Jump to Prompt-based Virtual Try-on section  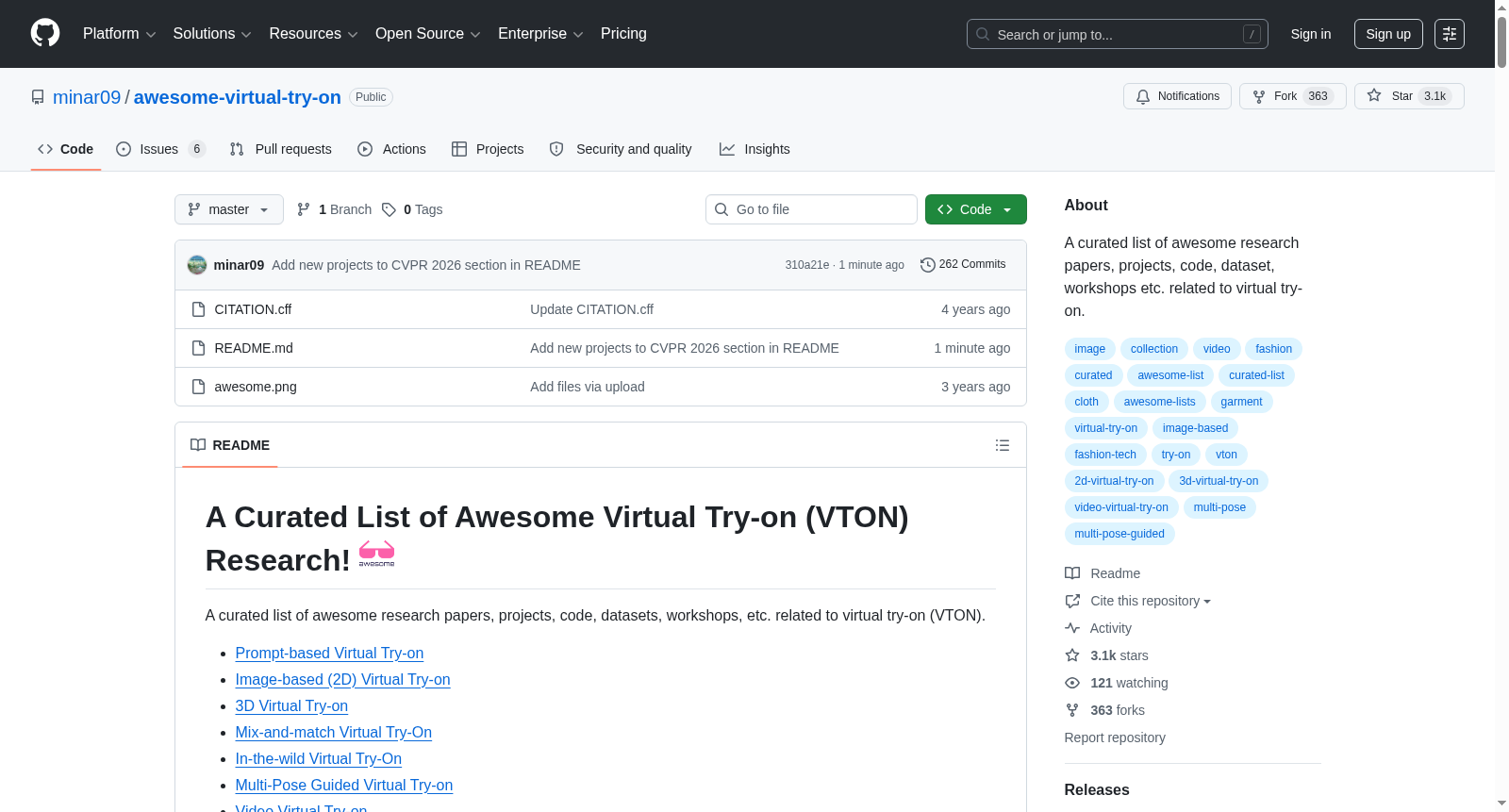coord(329,653)
